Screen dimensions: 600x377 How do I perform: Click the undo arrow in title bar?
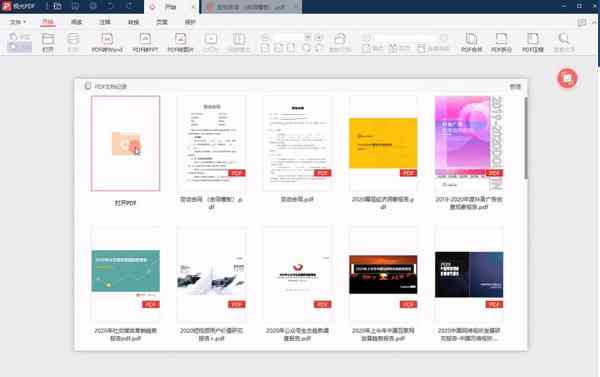[x=110, y=6]
